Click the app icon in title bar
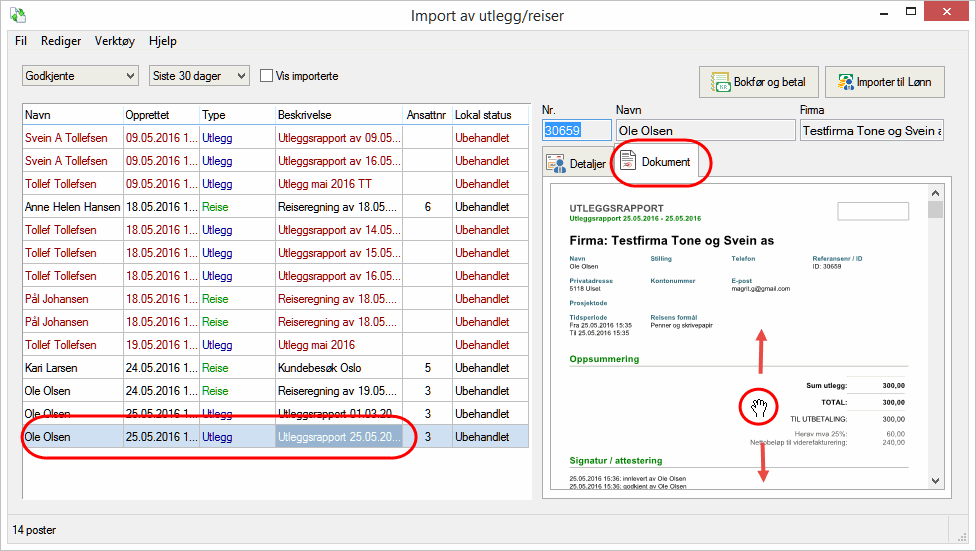Screen dimensions: 976x551 point(17,15)
